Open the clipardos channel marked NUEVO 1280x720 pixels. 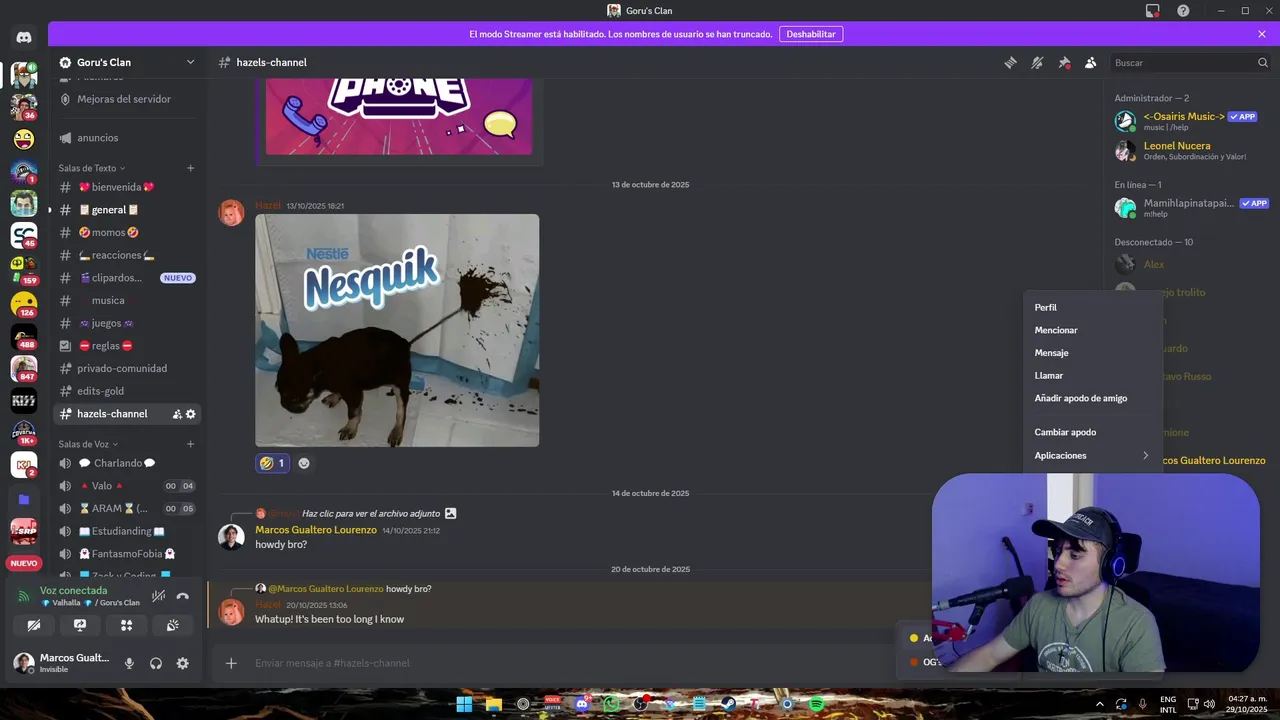pos(126,278)
